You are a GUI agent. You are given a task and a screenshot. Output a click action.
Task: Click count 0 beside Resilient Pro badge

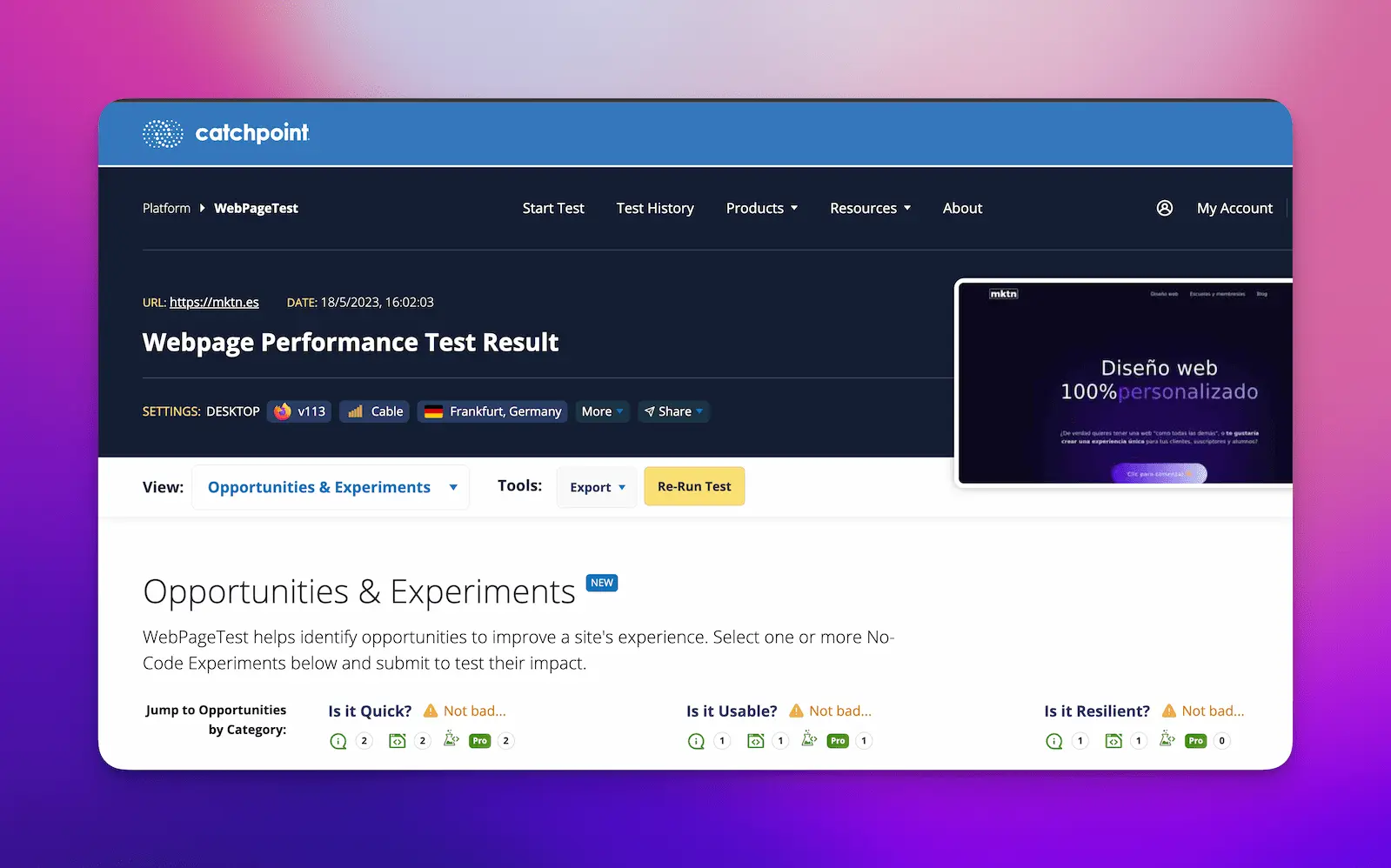pos(1222,741)
